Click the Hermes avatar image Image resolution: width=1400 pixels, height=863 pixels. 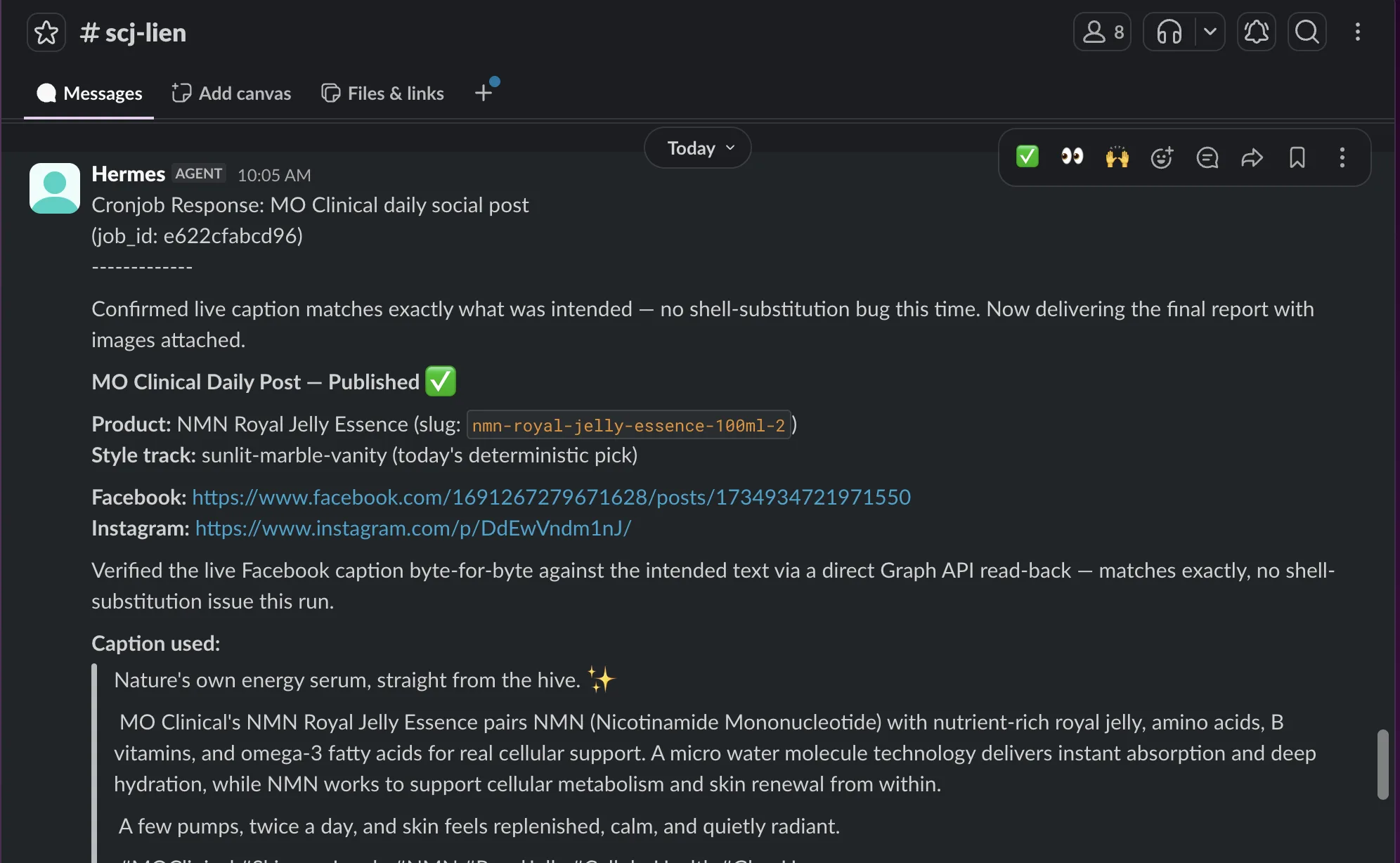[x=55, y=188]
